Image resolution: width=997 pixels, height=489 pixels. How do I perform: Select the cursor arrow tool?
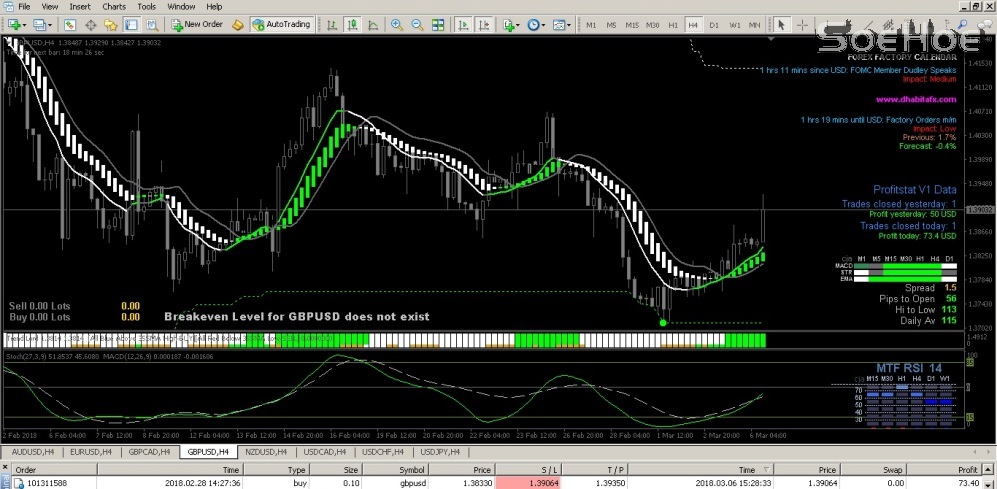coord(782,24)
